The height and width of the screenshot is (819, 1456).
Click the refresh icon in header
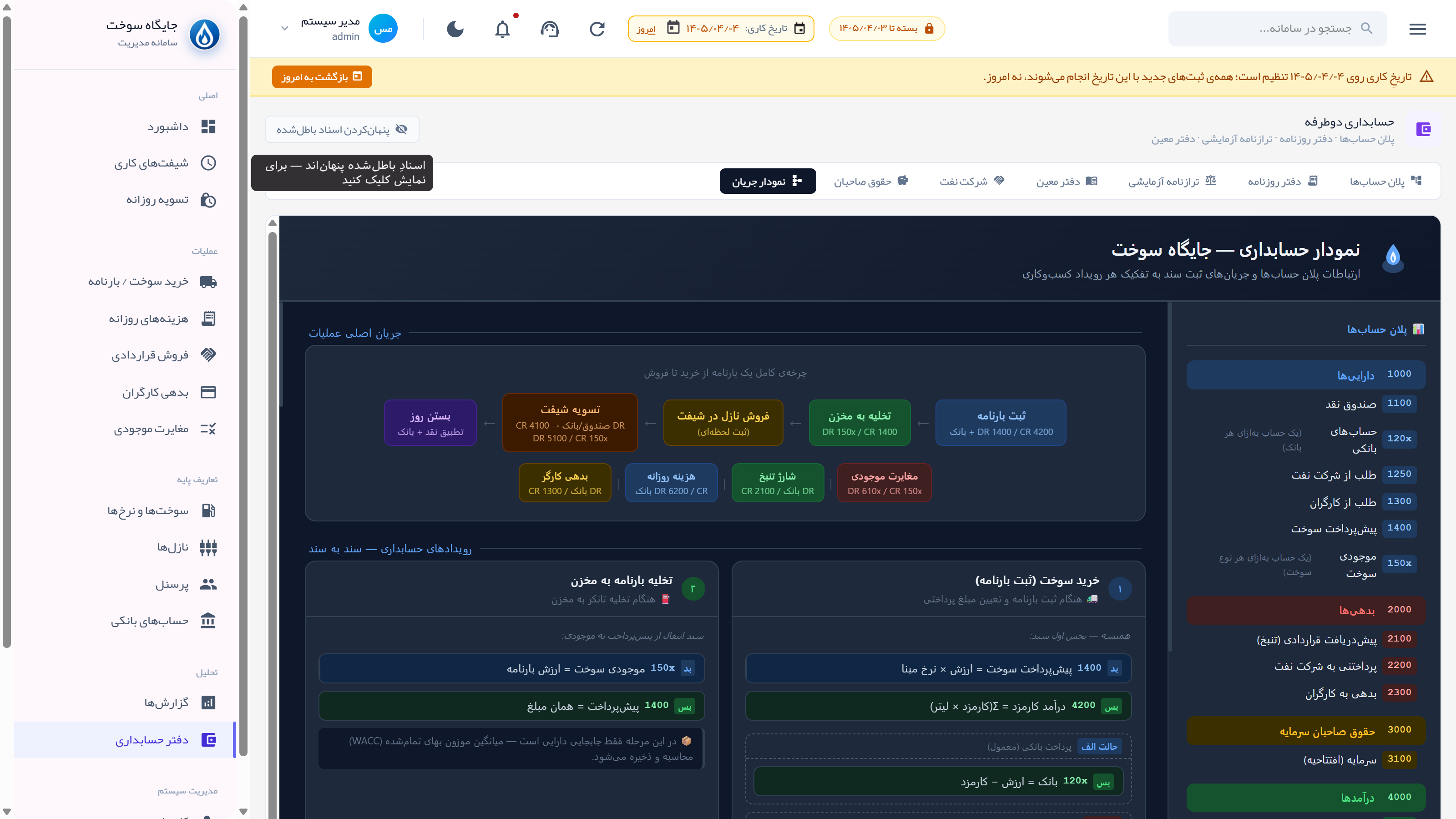point(597,28)
